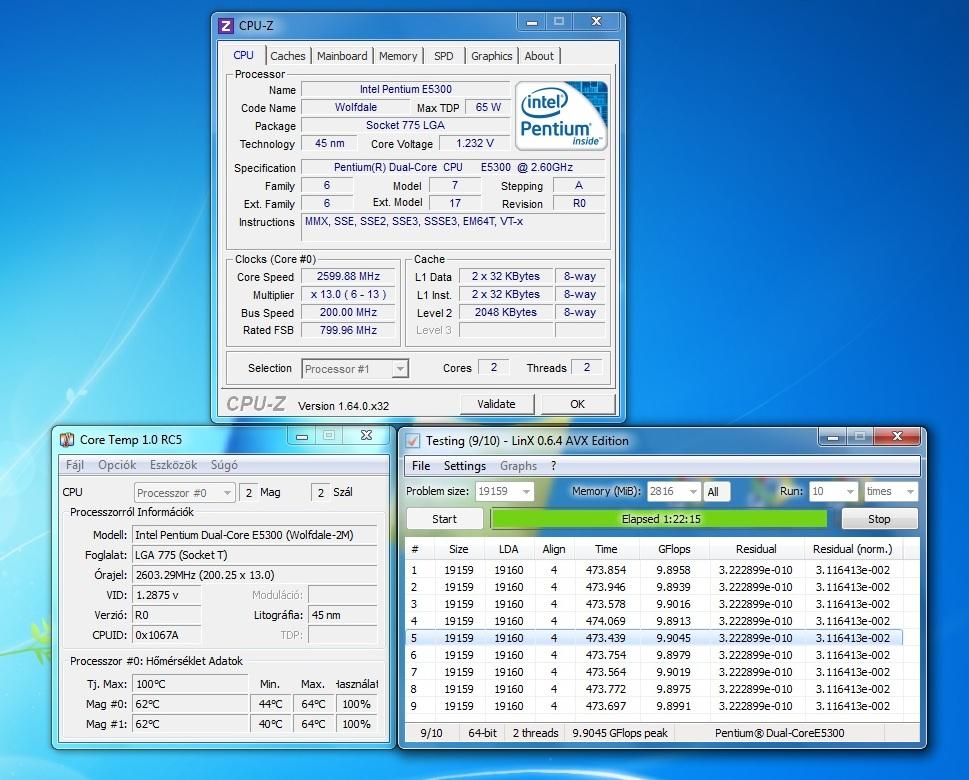The width and height of the screenshot is (969, 780).
Task: Select LinX result row with time 474.069
Action: (x=654, y=621)
